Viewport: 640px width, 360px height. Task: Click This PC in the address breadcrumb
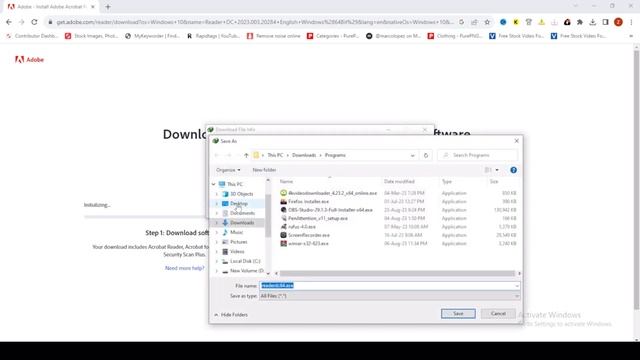275,155
